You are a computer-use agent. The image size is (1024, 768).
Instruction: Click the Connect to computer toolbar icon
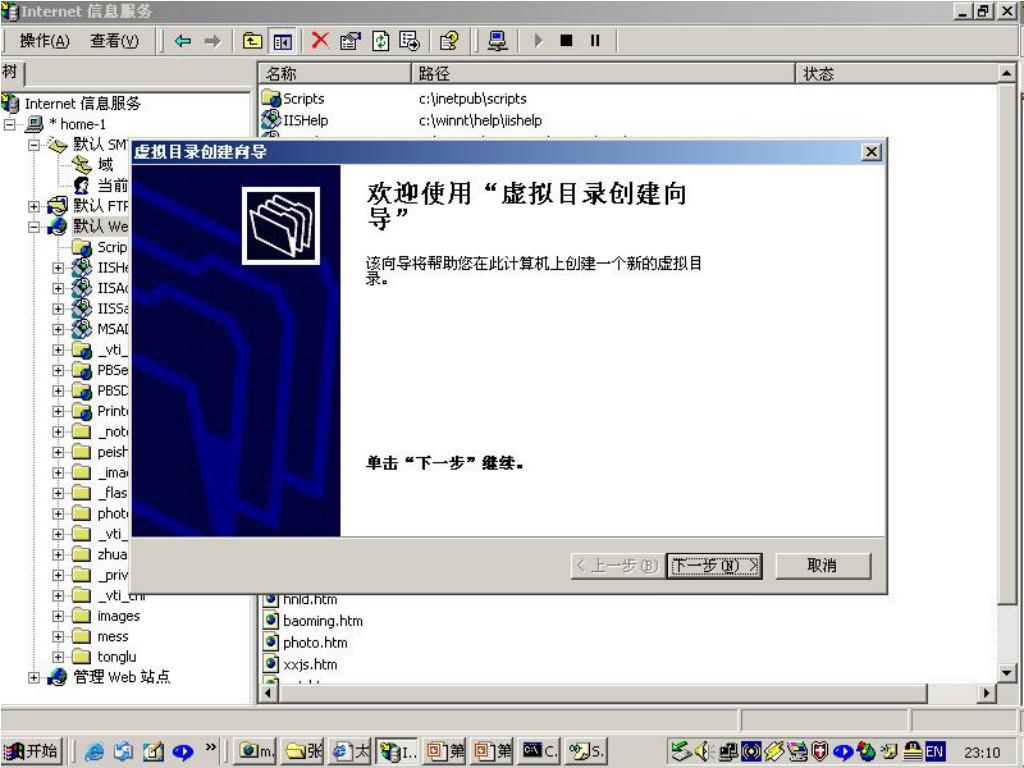(498, 41)
